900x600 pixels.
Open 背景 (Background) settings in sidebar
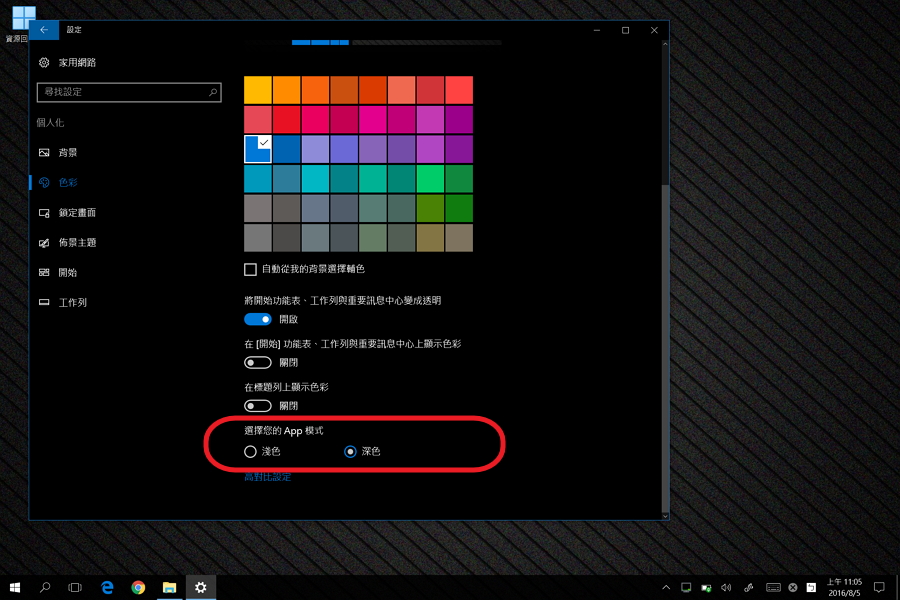point(70,152)
